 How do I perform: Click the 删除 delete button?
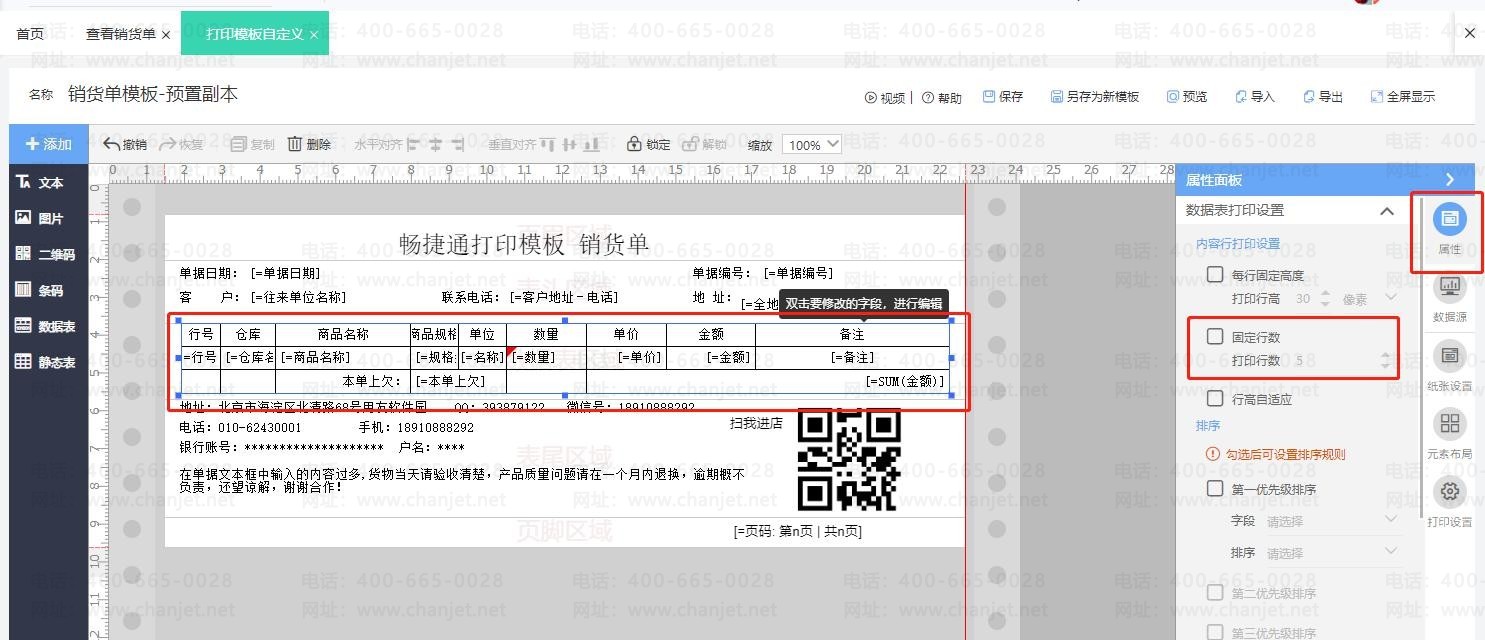309,144
